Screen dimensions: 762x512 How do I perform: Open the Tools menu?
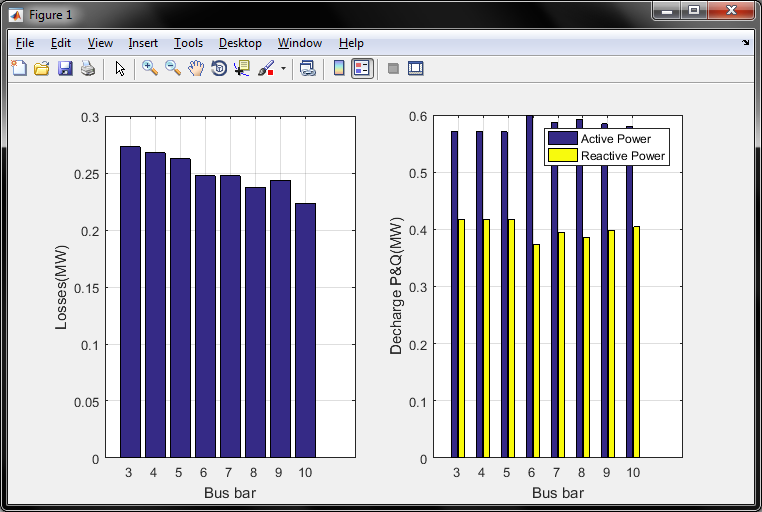pos(188,43)
